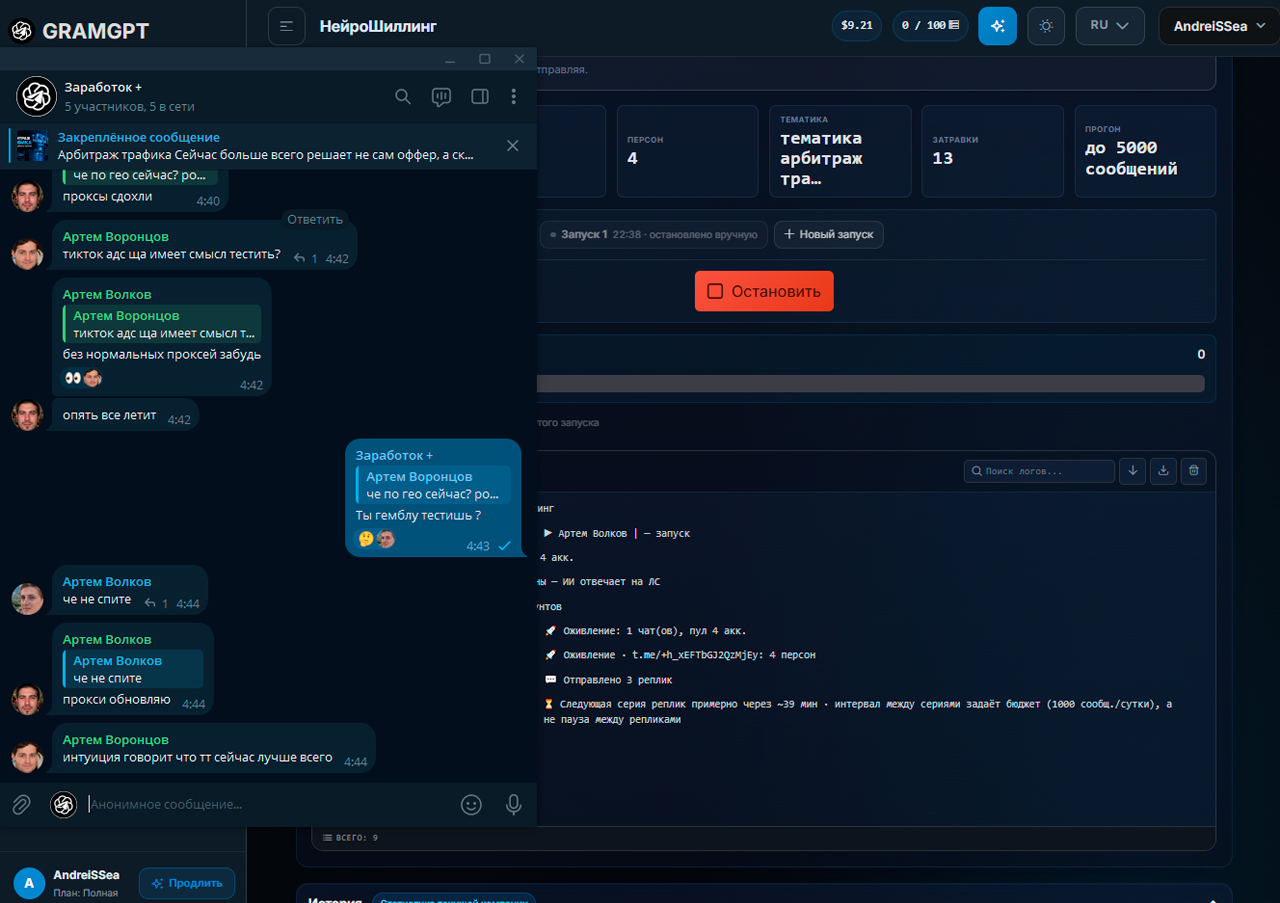Maximize the Telegram chat window
1280x903 pixels.
pos(485,59)
